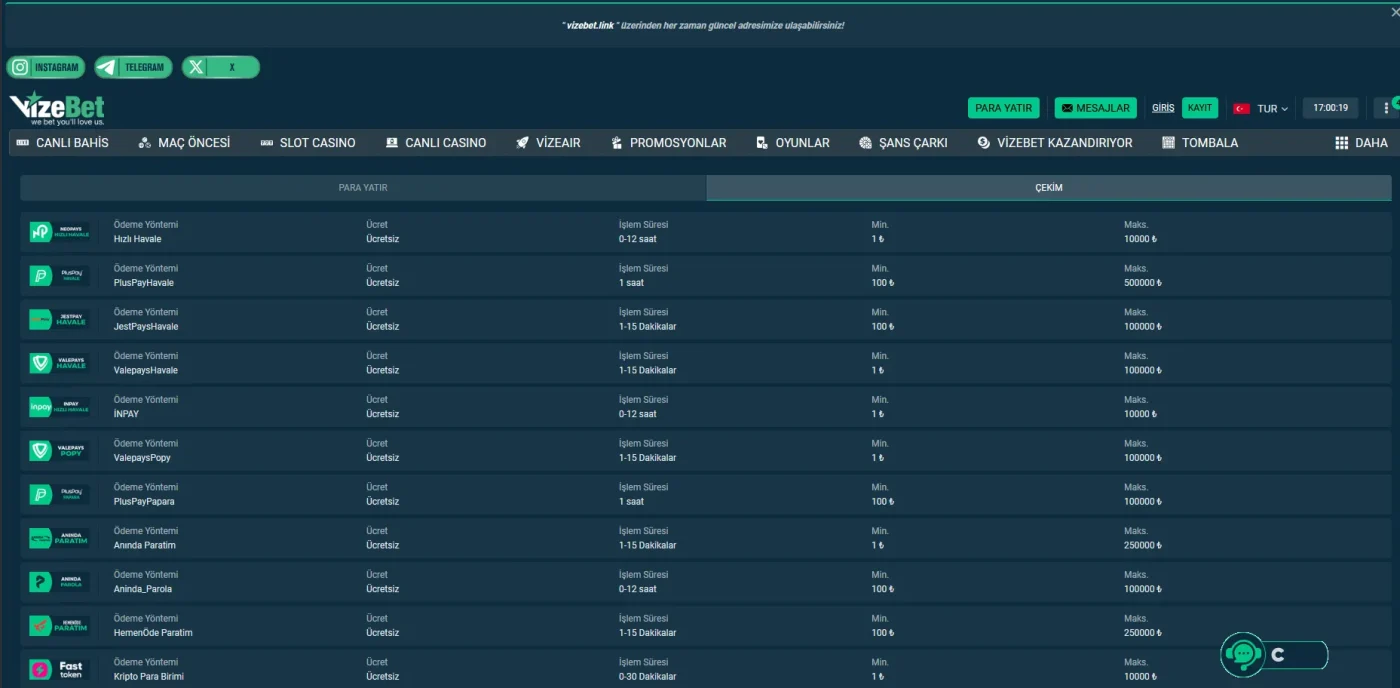The height and width of the screenshot is (688, 1400).
Task: Expand the DAHA more menu
Action: click(1361, 143)
